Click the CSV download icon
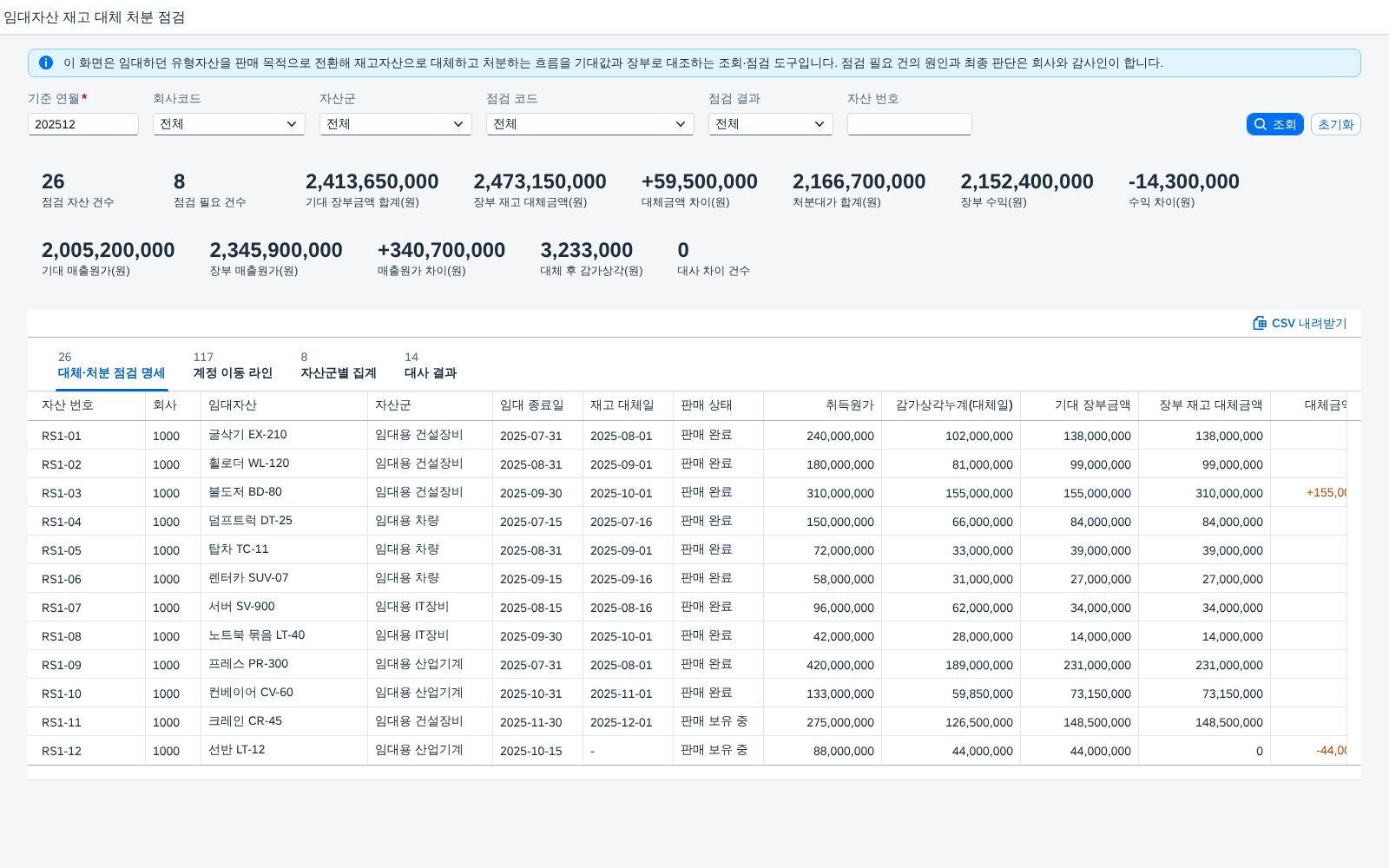Screen dimensions: 1389x868 (1260, 323)
